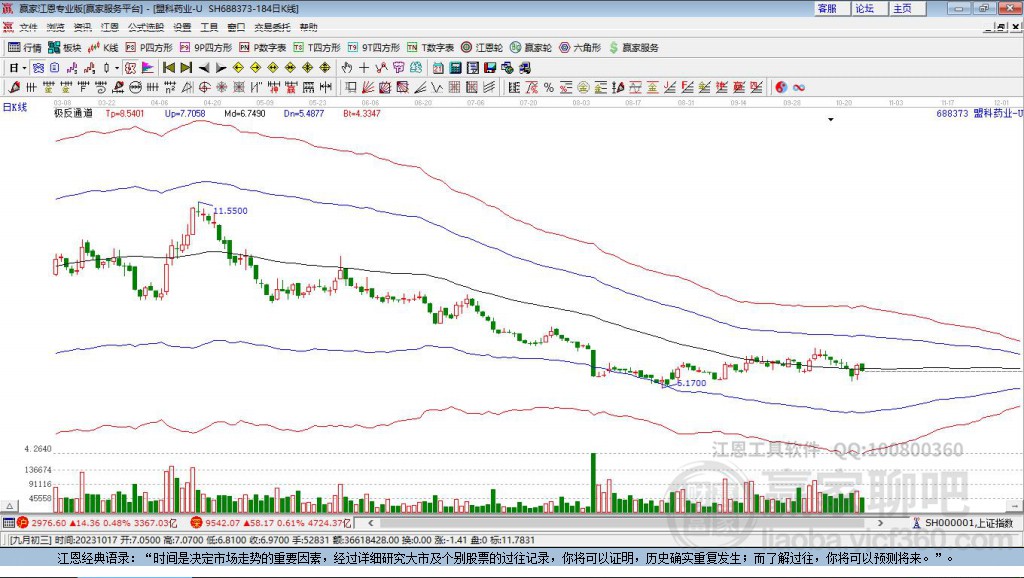This screenshot has height=578, width=1024.
Task: Open the 9T四方形 tool
Action: coord(374,48)
